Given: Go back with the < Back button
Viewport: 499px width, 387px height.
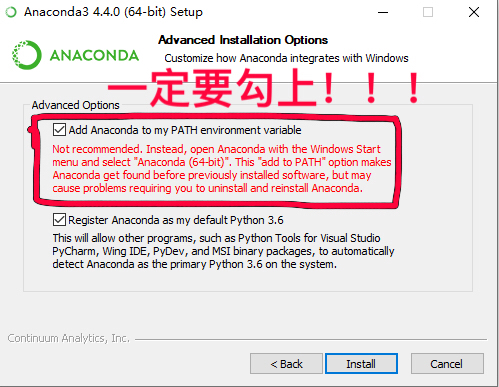Looking at the screenshot, I should point(286,364).
